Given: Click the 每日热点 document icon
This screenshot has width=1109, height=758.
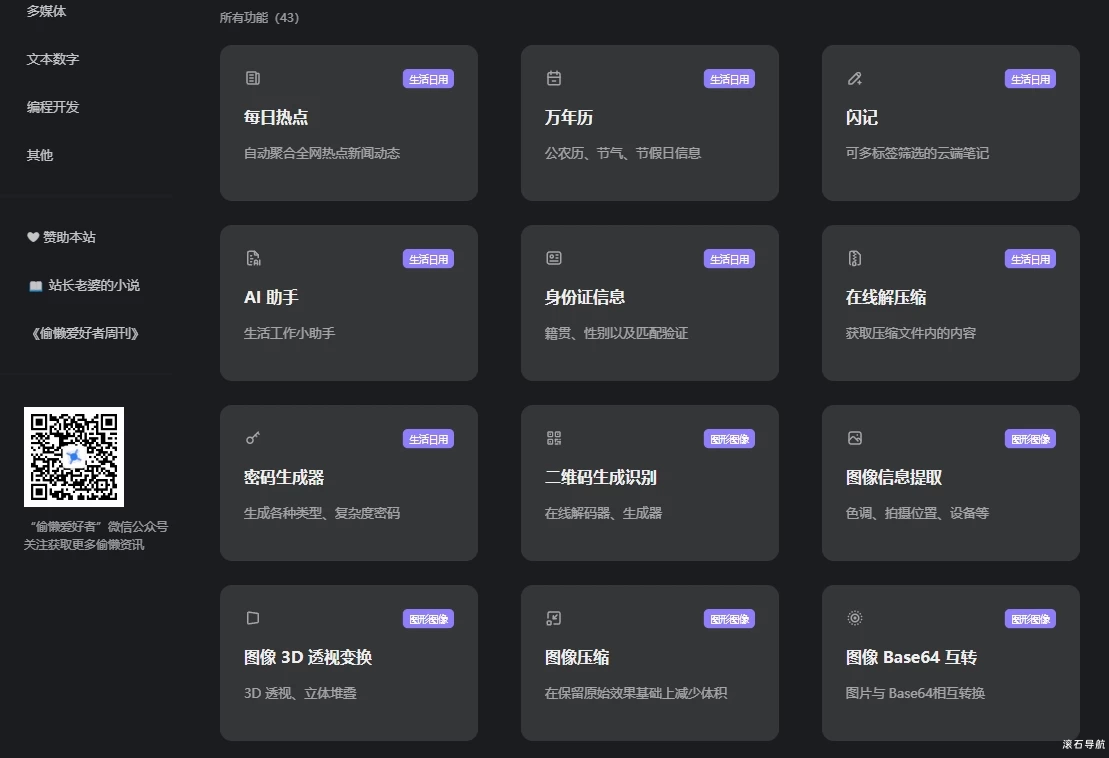Looking at the screenshot, I should pyautogui.click(x=252, y=78).
